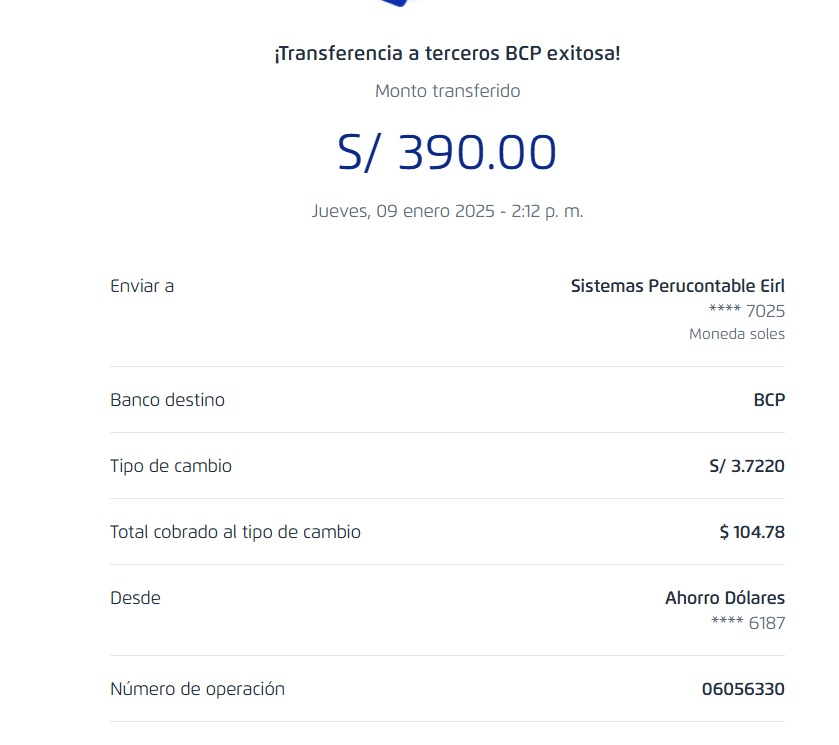Viewport: 839px width, 745px height.
Task: Select the destination bank value 'BCP'
Action: (769, 400)
